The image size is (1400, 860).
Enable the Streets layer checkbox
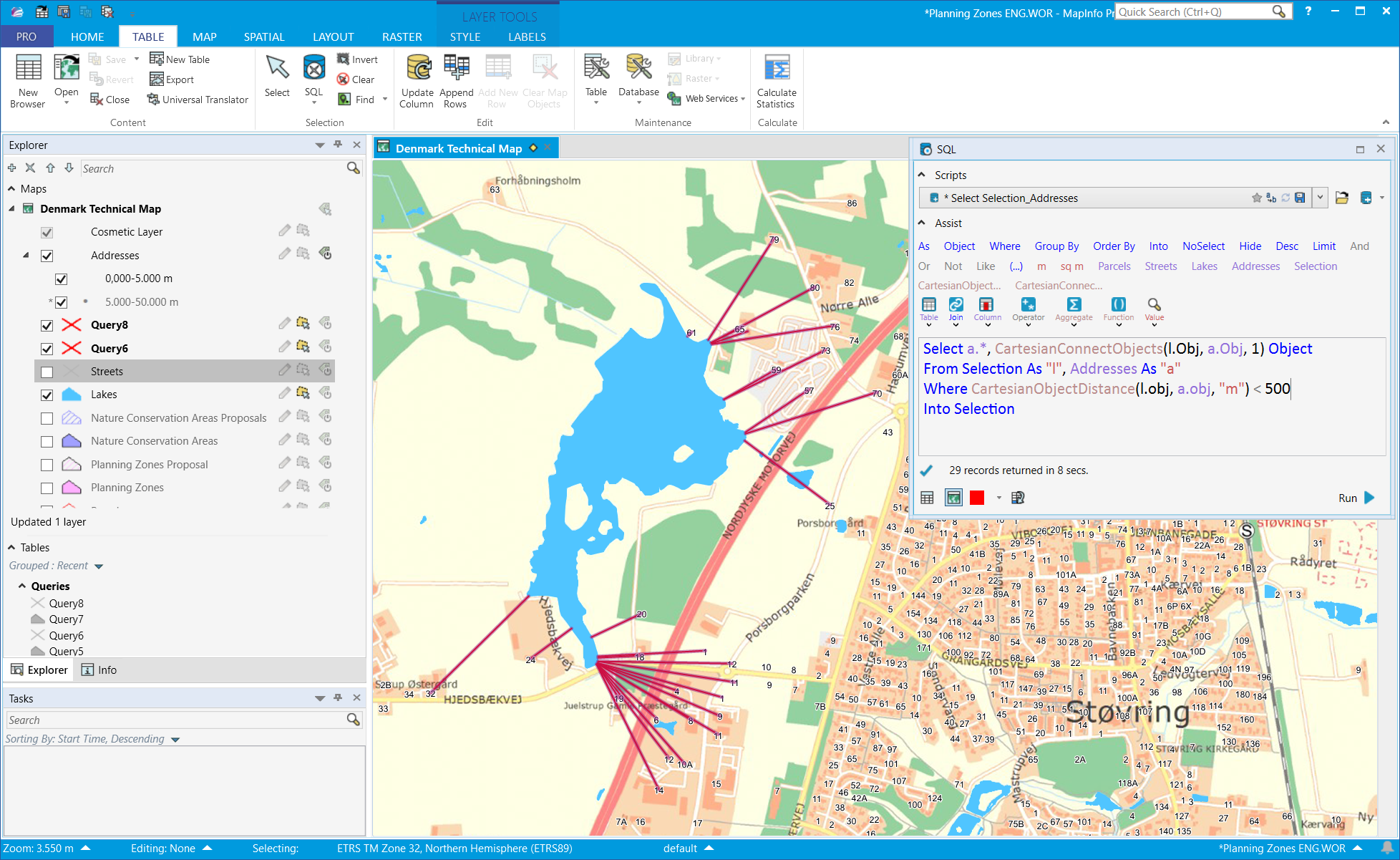click(47, 372)
